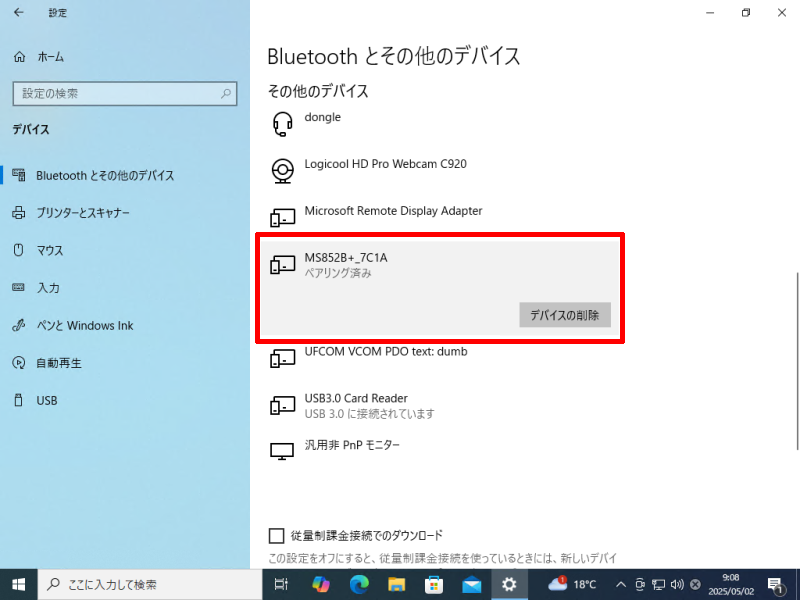The height and width of the screenshot is (600, 800).
Task: Open Microsoft Store from taskbar
Action: click(434, 585)
